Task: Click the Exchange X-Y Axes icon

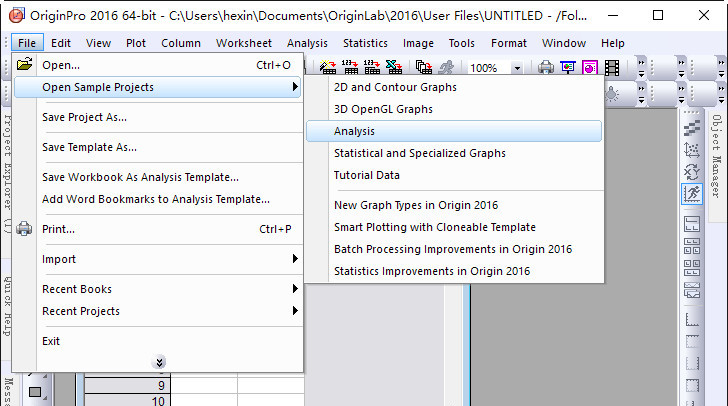Action: [692, 172]
